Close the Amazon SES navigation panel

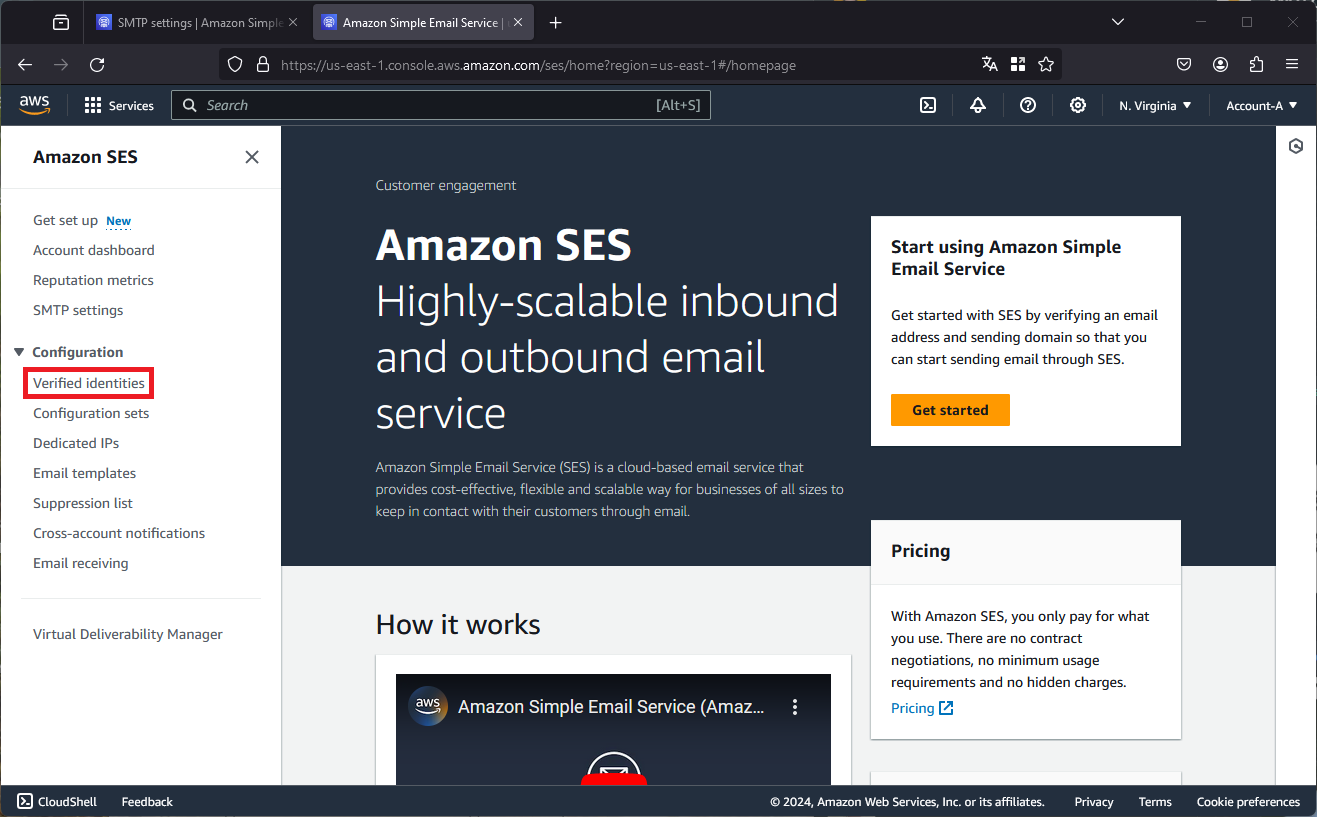pos(252,157)
